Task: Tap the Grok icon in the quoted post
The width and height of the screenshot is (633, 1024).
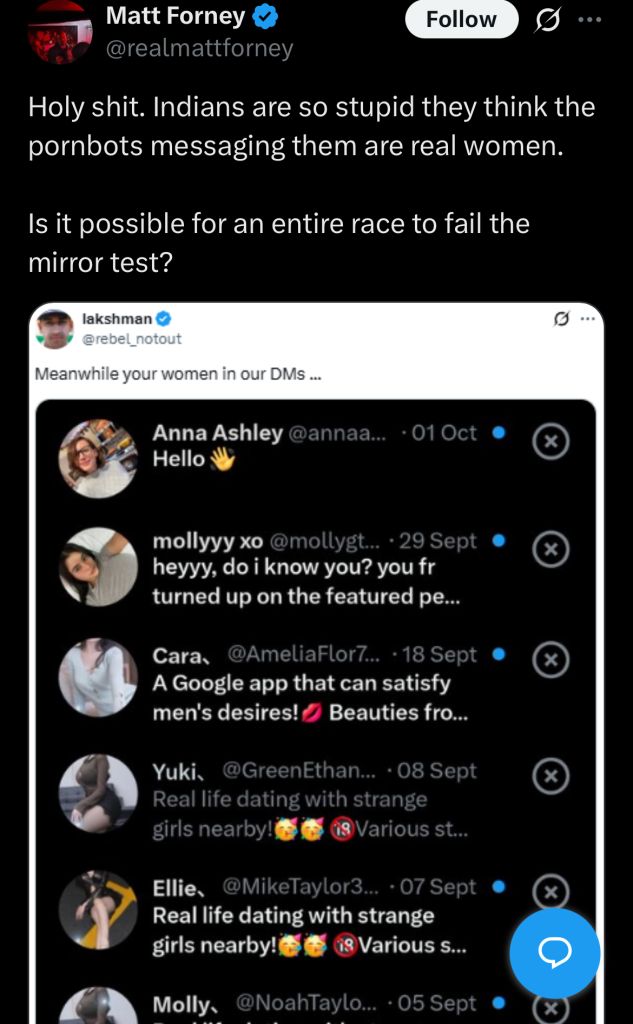Action: point(562,319)
